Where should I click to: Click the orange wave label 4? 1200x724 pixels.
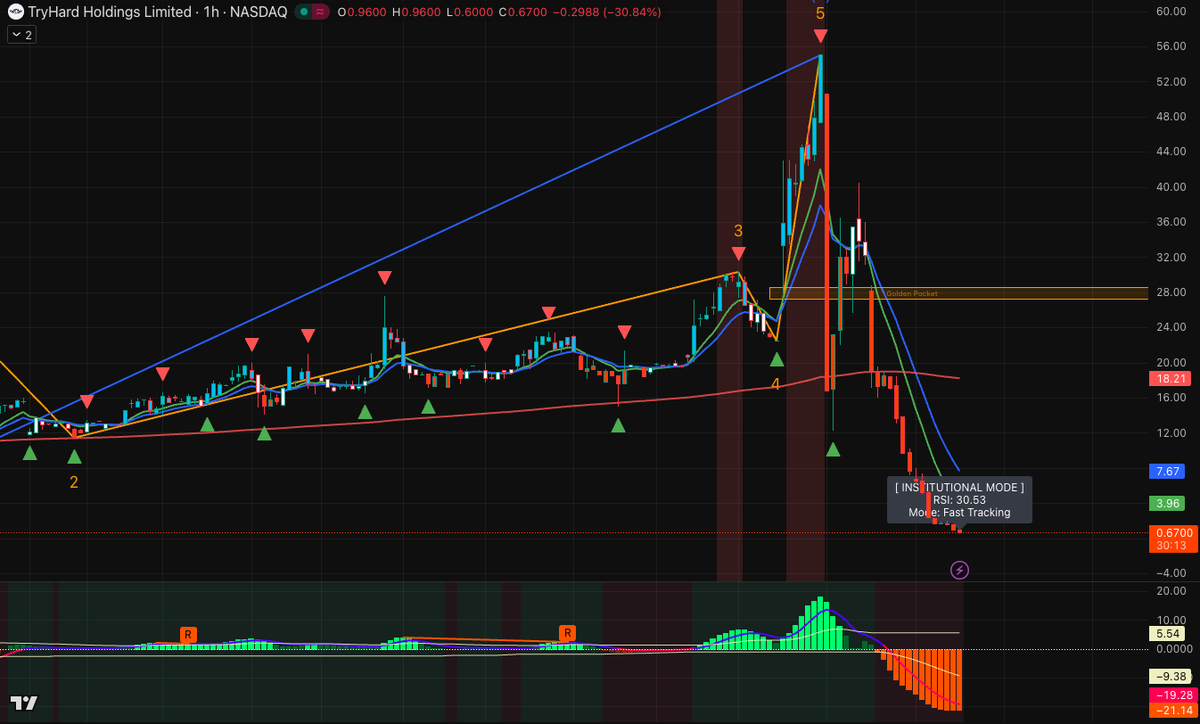pyautogui.click(x=775, y=384)
